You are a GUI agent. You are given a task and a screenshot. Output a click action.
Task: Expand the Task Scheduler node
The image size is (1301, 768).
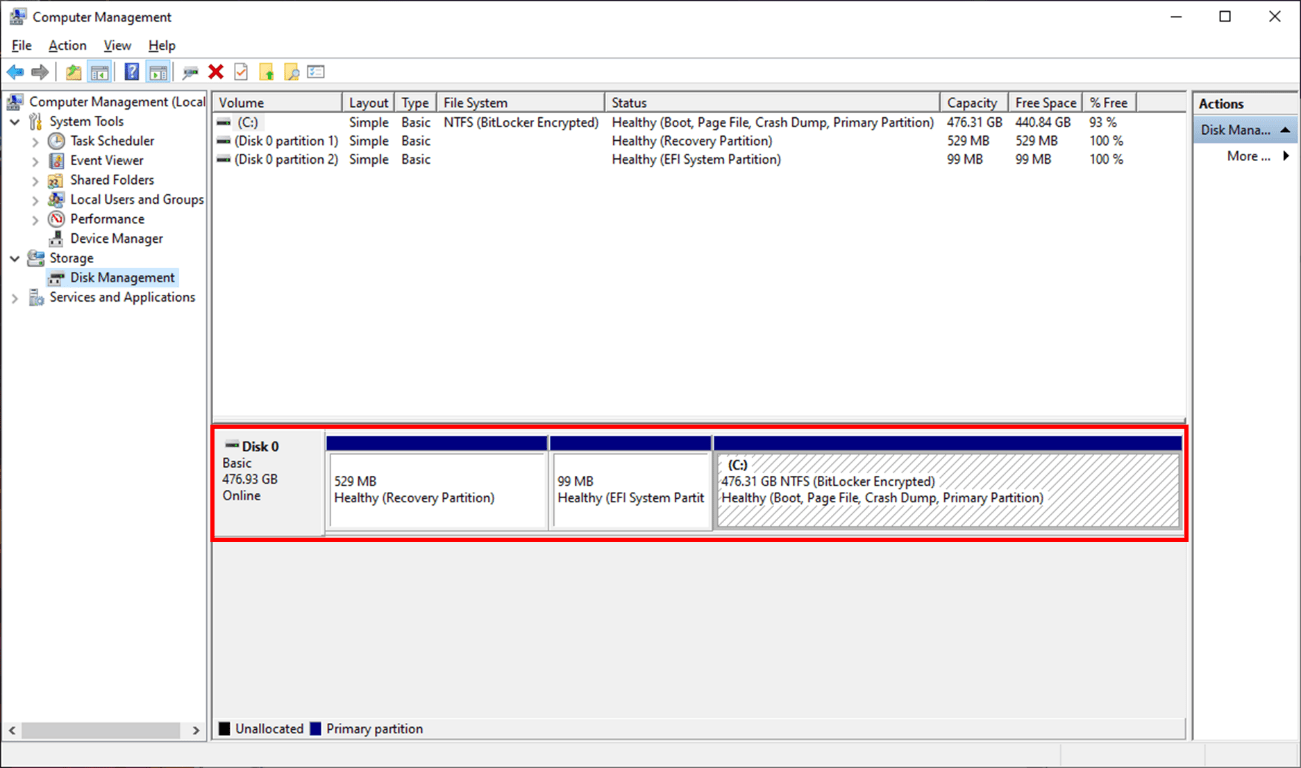coord(36,141)
